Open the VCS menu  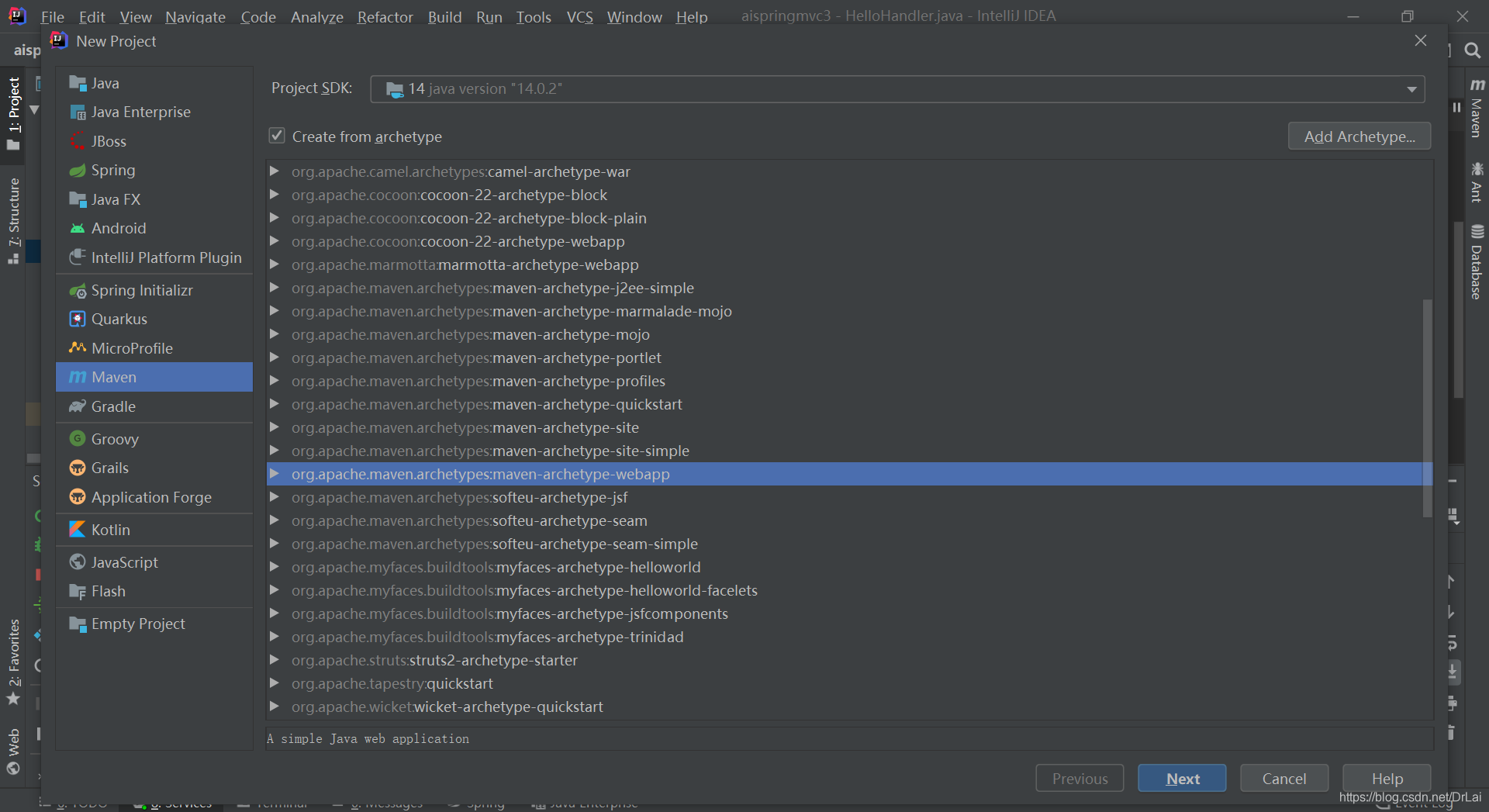tap(579, 16)
